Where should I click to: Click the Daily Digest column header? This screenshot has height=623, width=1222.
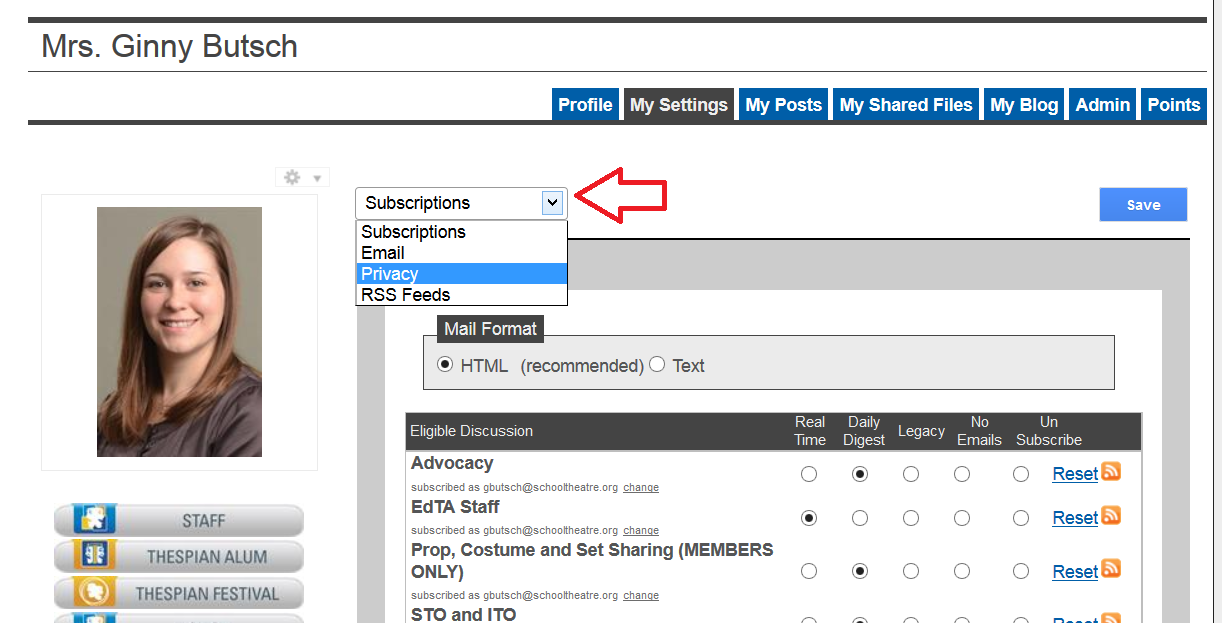pos(864,431)
